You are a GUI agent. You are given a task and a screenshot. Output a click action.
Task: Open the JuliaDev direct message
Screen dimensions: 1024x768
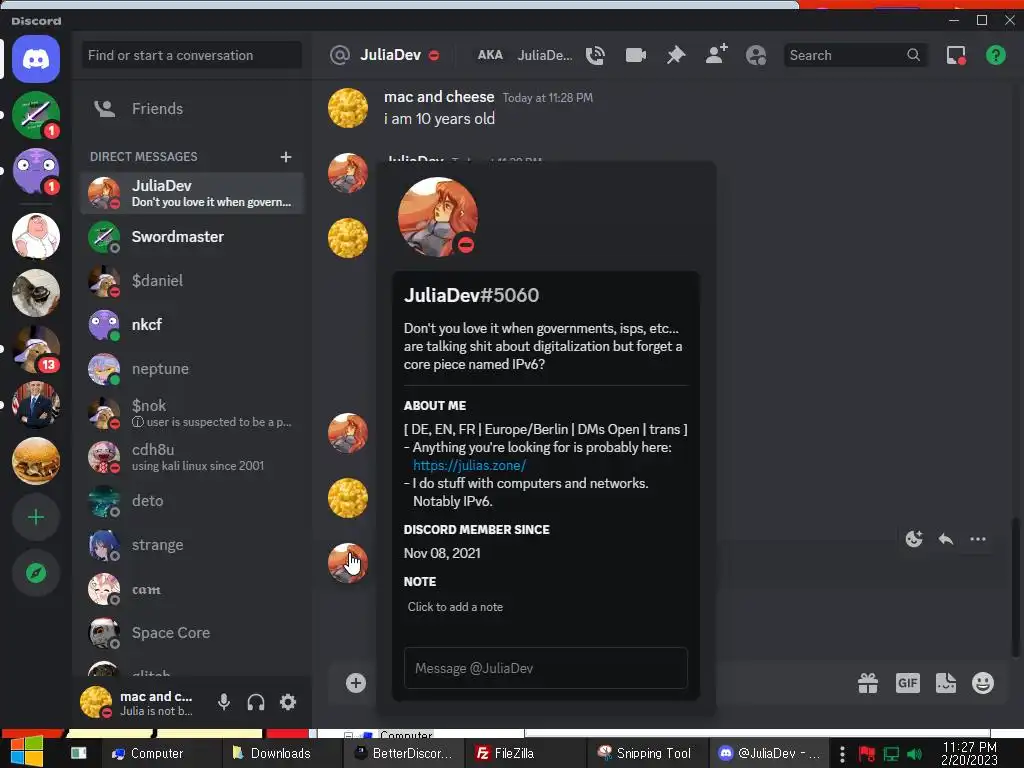coord(192,193)
